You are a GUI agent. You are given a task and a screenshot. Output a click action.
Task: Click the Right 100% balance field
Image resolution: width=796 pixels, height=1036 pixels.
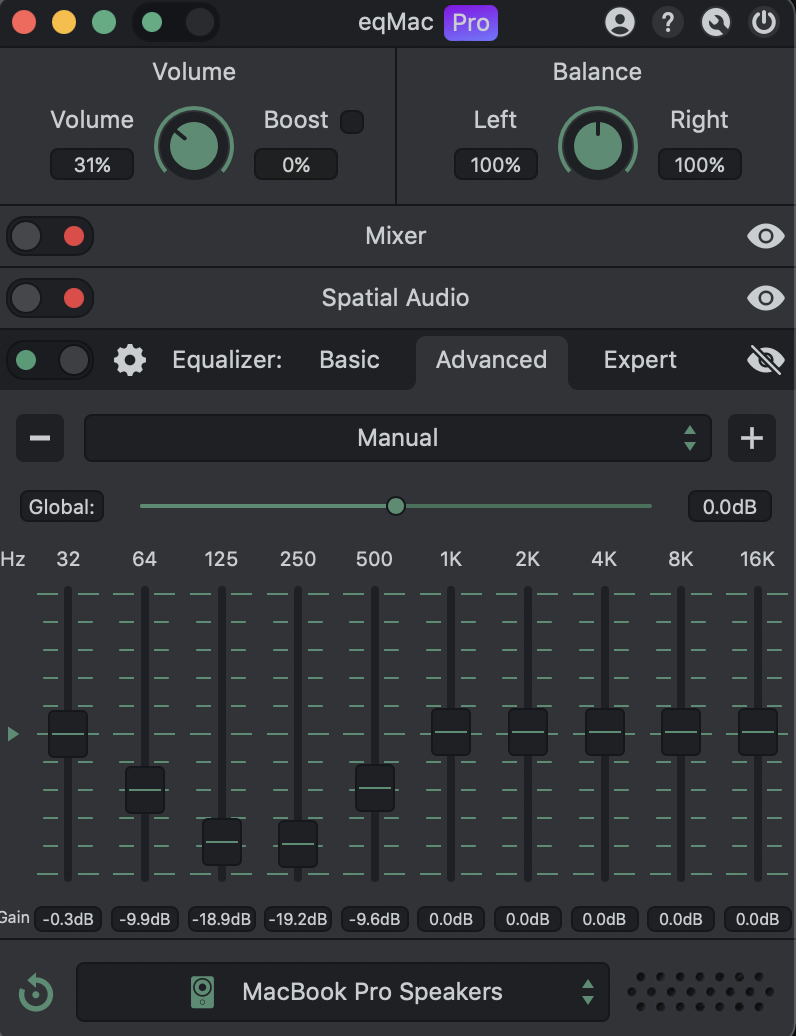point(700,165)
